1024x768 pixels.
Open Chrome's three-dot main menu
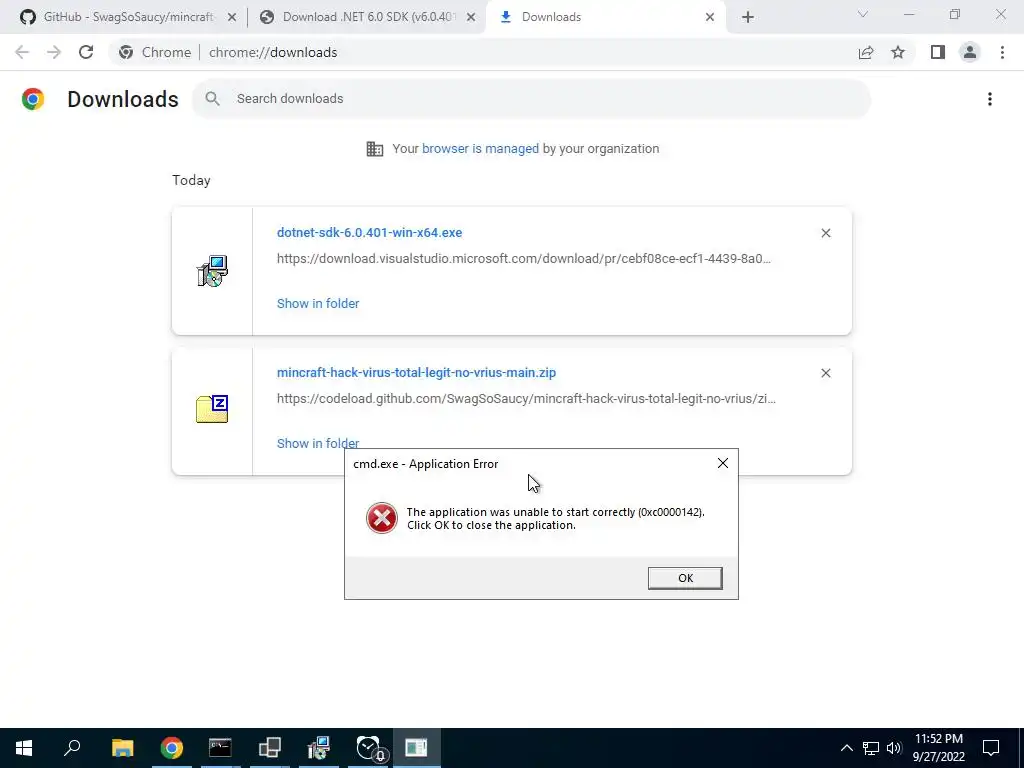click(1002, 52)
